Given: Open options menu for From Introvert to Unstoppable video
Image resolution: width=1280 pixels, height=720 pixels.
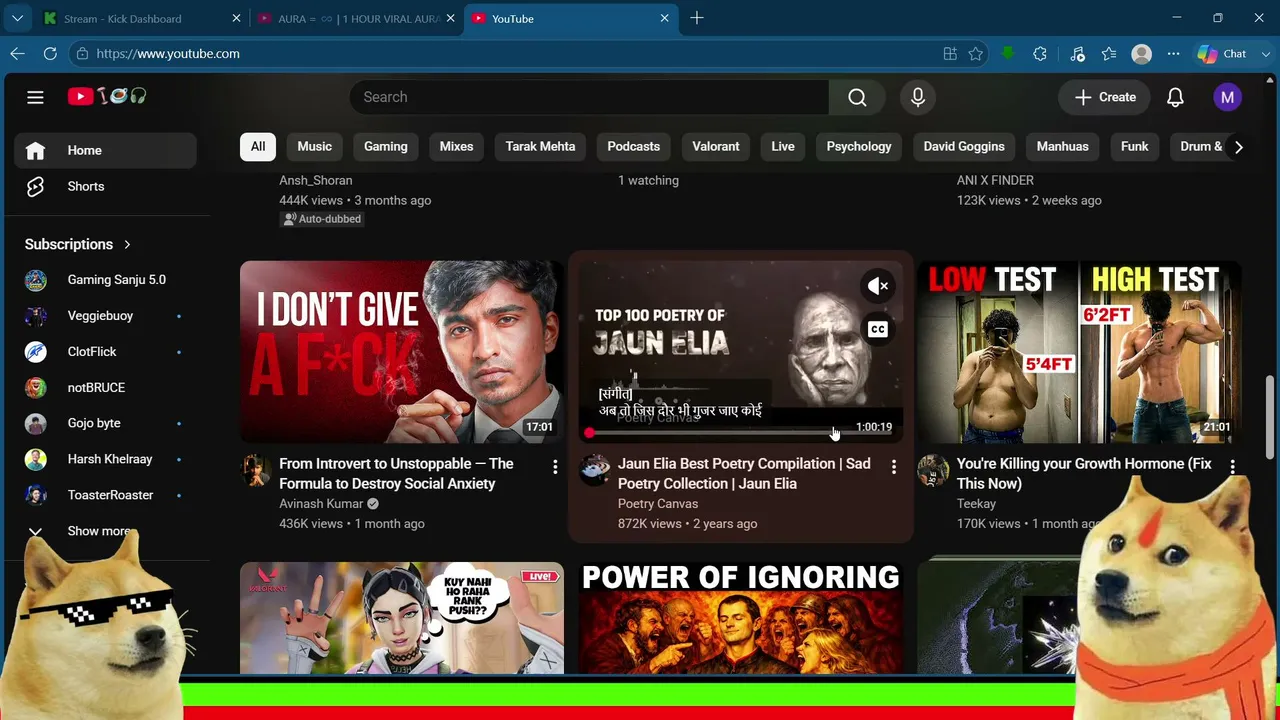Looking at the screenshot, I should click(x=555, y=467).
